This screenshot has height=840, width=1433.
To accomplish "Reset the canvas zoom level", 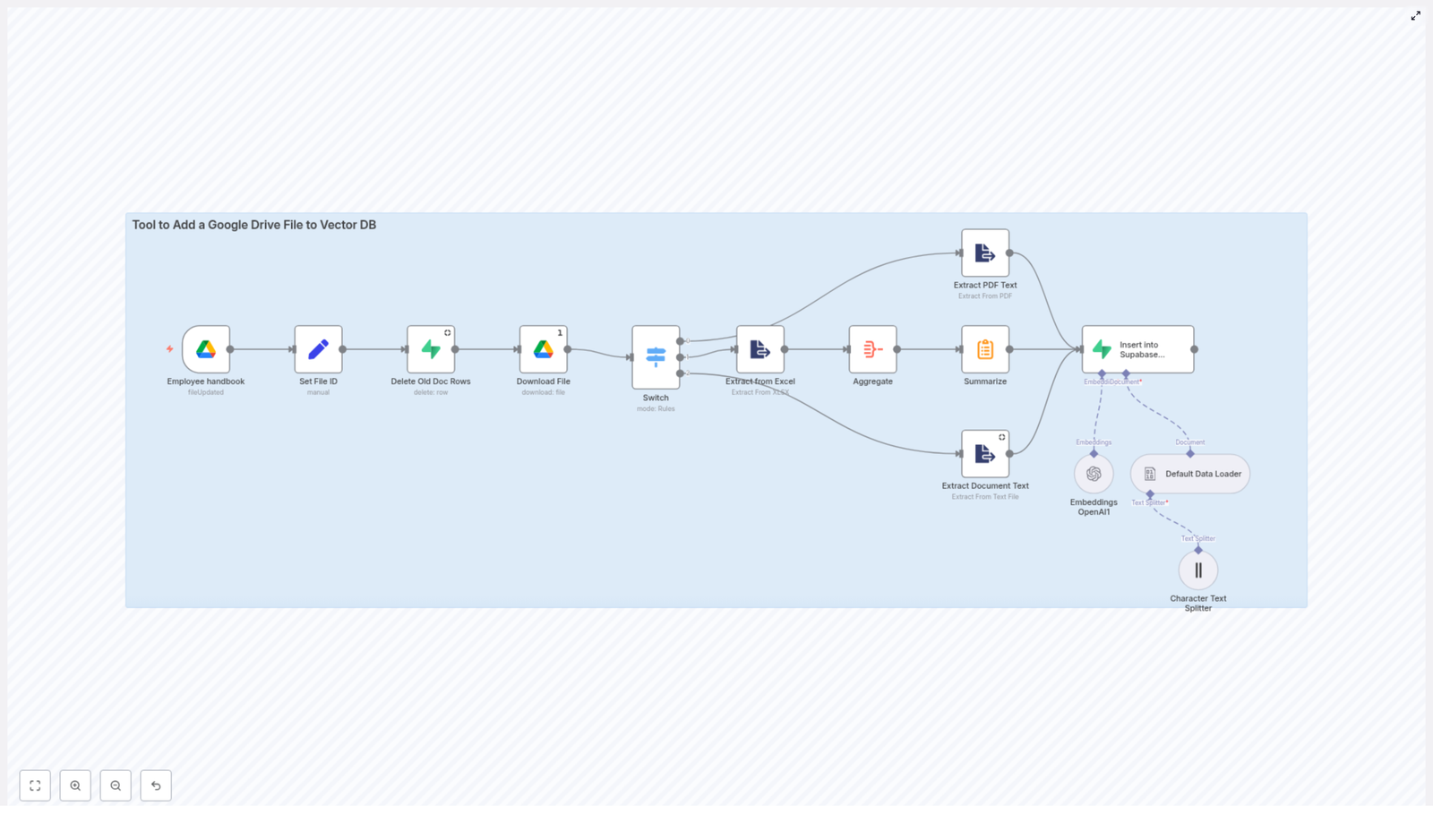I will [156, 785].
